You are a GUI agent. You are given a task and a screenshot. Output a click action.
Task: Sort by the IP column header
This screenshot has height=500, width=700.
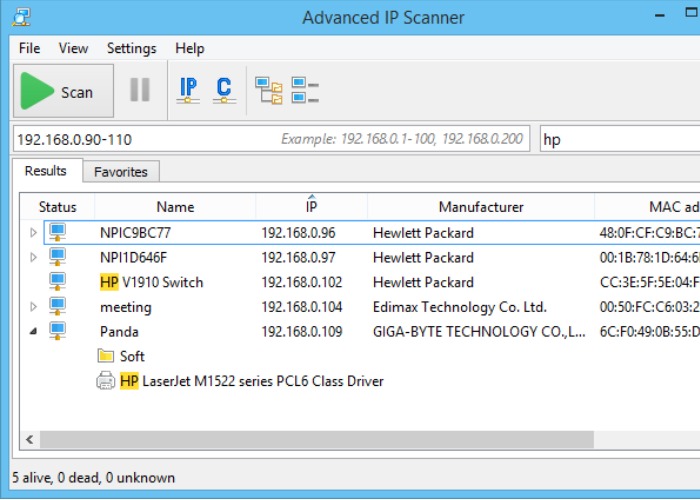[312, 207]
